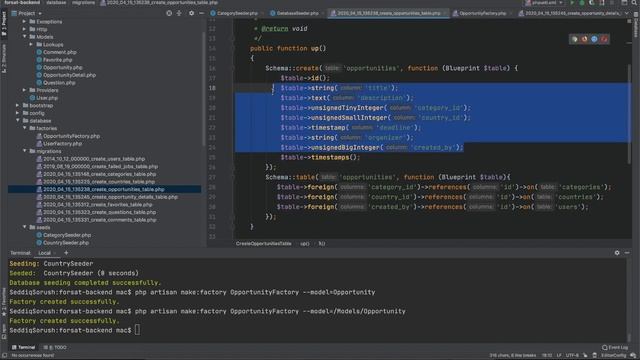Image resolution: width=640 pixels, height=360 pixels.
Task: Click in the terminal command prompt
Action: click(137, 330)
